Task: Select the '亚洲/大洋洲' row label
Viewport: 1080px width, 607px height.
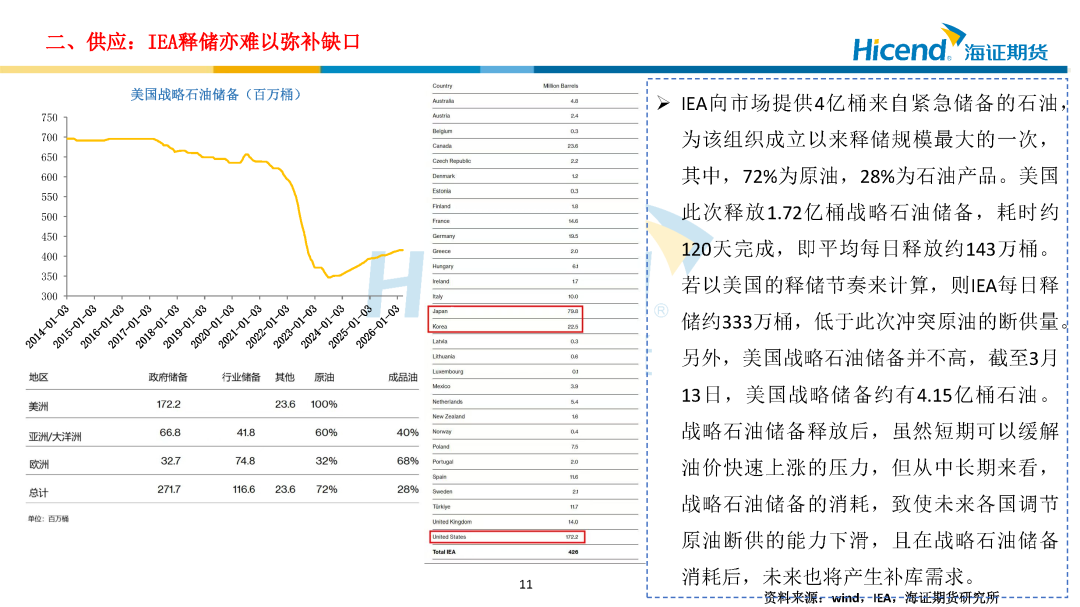Action: pyautogui.click(x=55, y=436)
